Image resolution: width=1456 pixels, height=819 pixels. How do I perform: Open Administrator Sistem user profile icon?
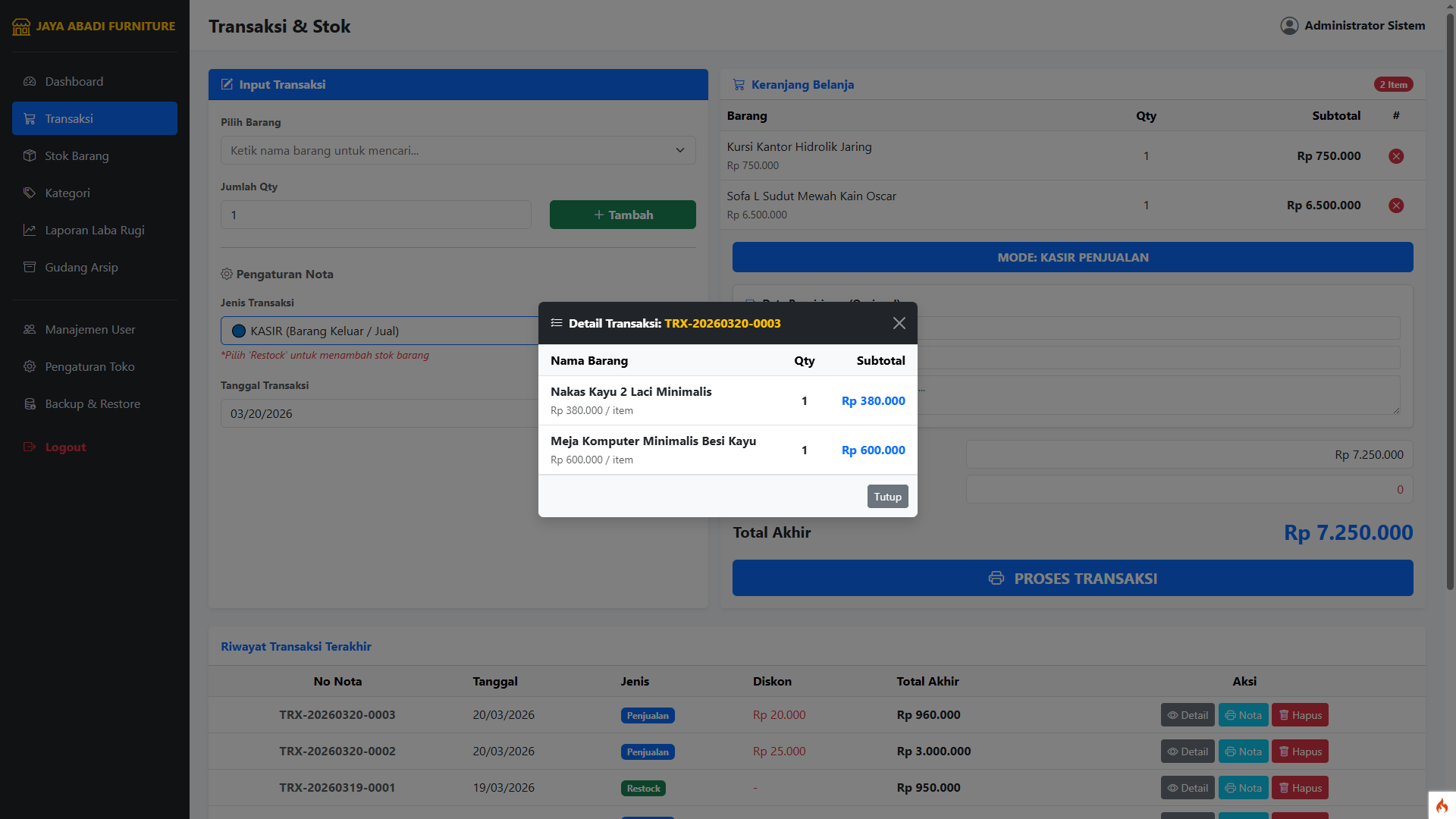tap(1289, 26)
